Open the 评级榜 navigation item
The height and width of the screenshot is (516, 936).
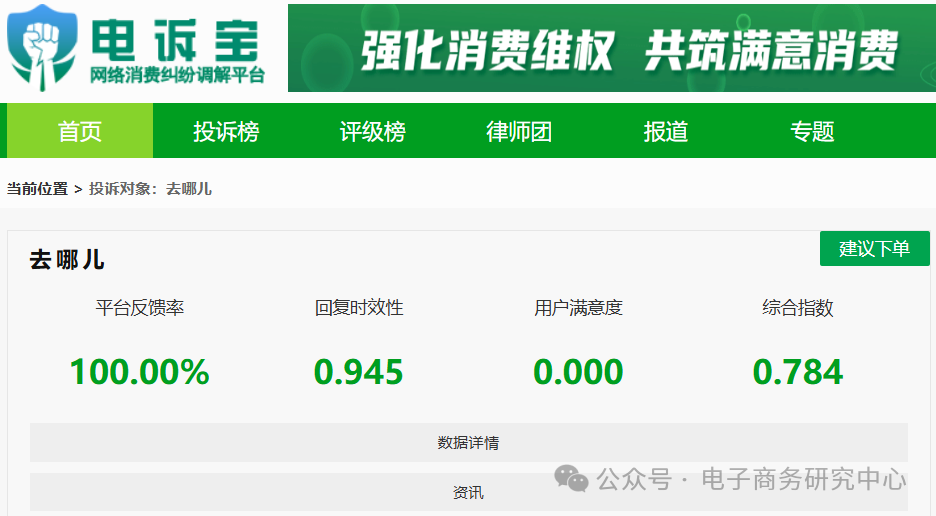pyautogui.click(x=372, y=131)
